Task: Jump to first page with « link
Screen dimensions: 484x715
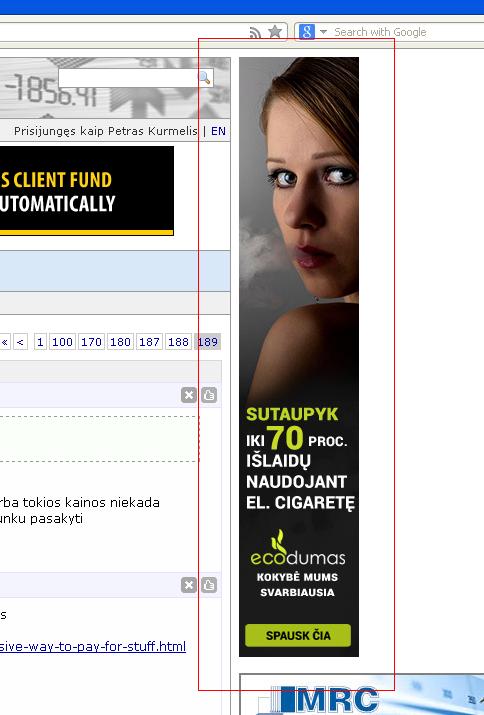Action: 5,342
